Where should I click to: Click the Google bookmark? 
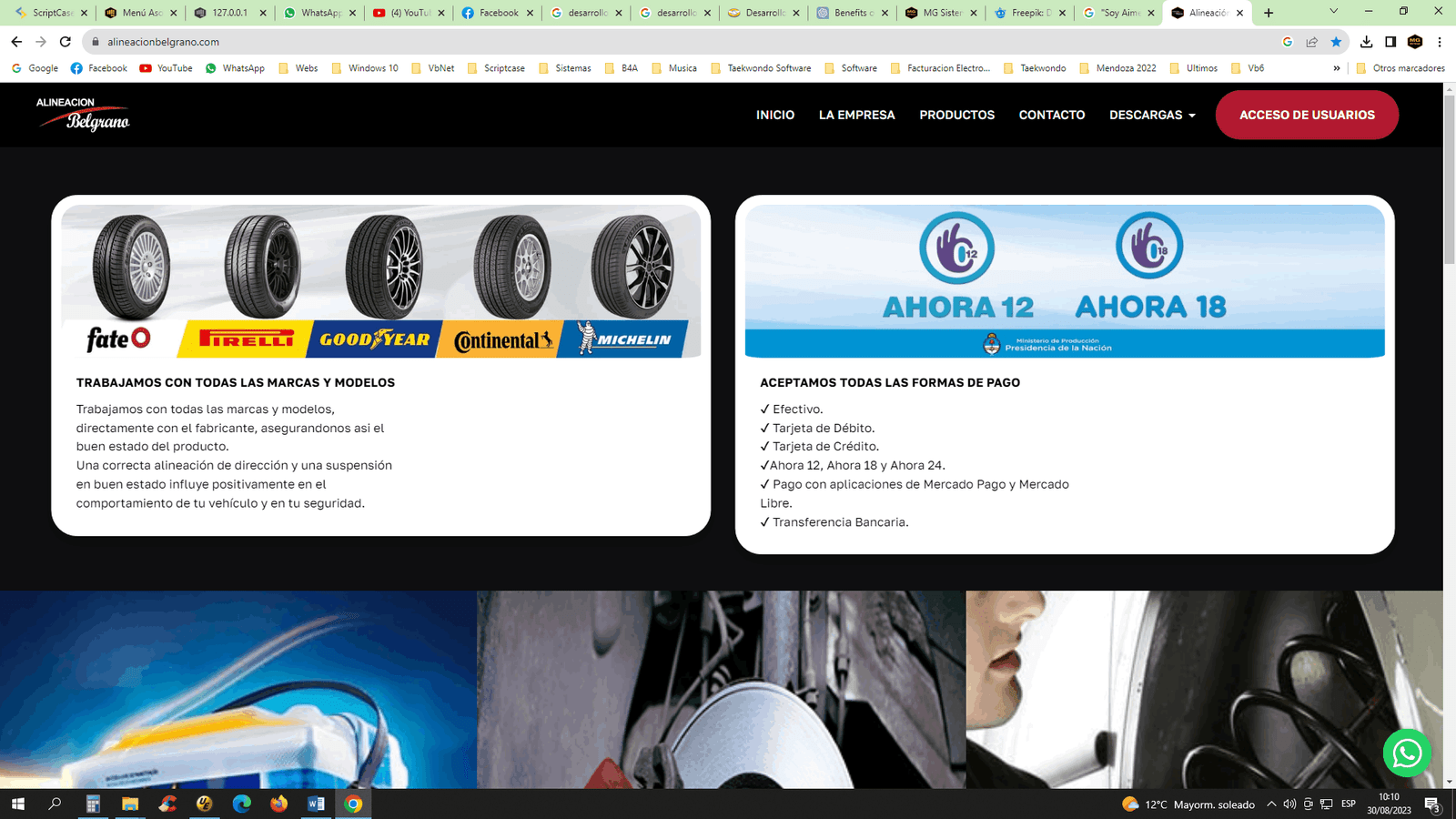[x=35, y=68]
